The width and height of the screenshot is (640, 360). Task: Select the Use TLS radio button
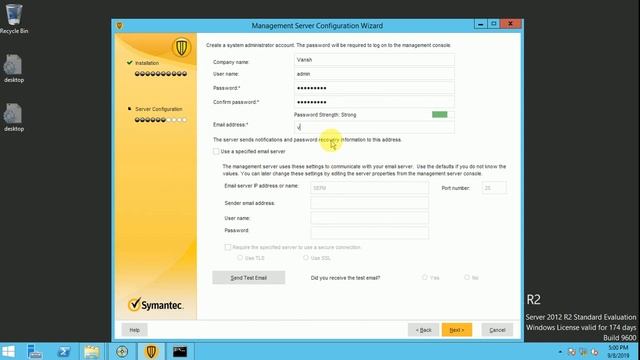coord(240,258)
